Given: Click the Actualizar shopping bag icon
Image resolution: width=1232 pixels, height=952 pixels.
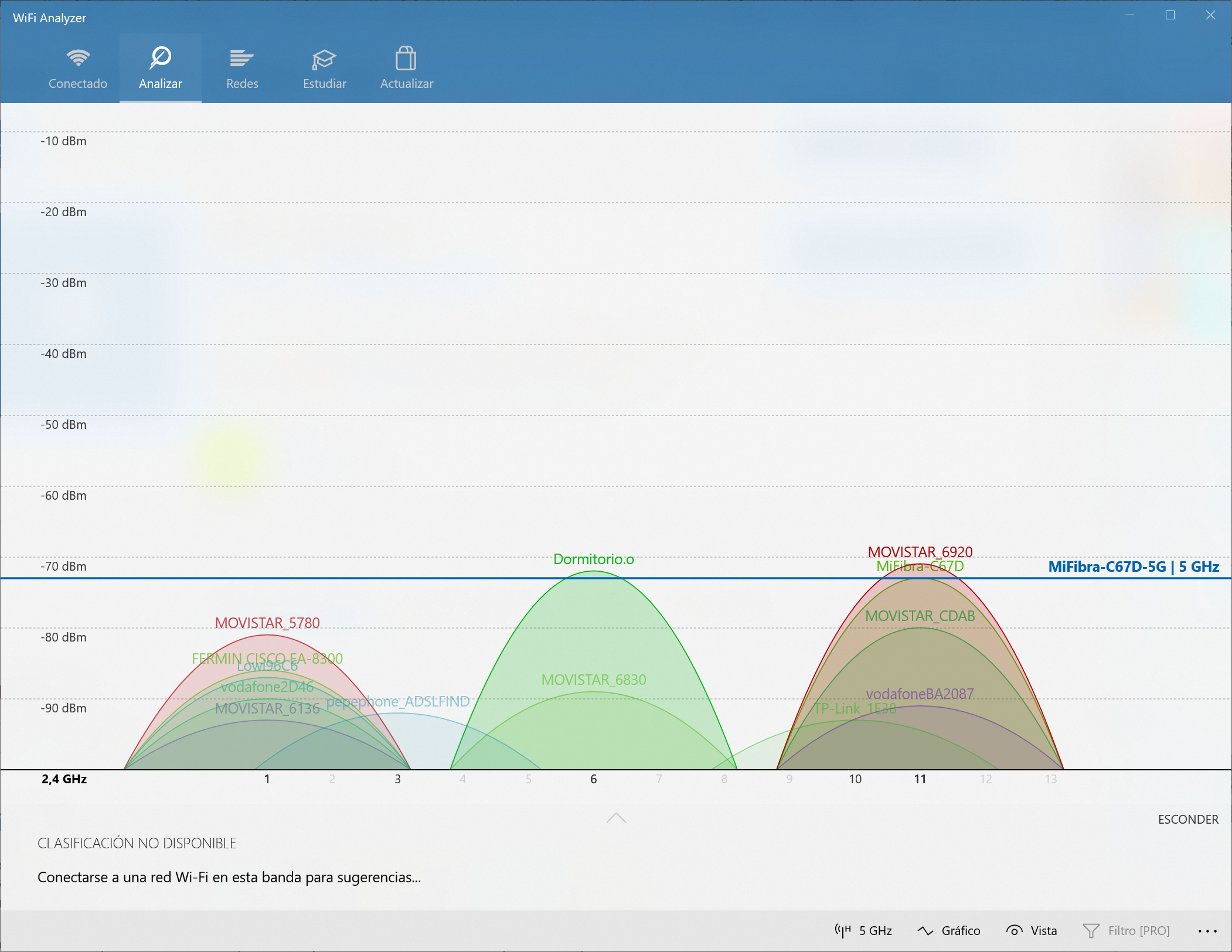Looking at the screenshot, I should click(406, 59).
